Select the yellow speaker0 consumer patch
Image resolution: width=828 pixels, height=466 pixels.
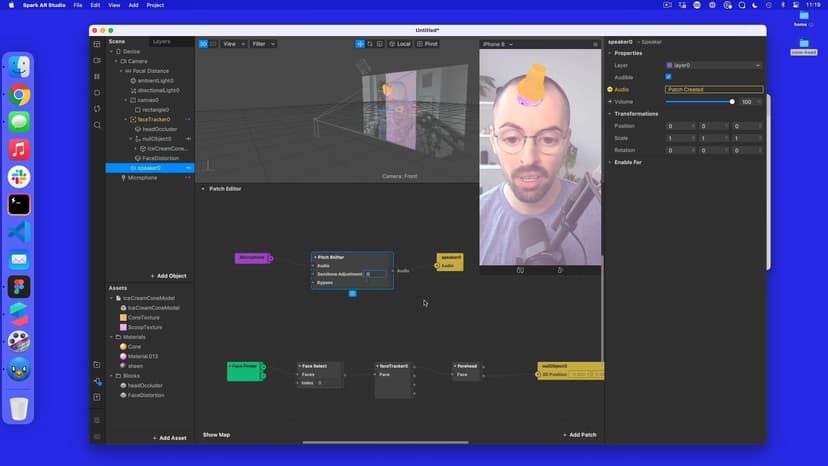450,262
